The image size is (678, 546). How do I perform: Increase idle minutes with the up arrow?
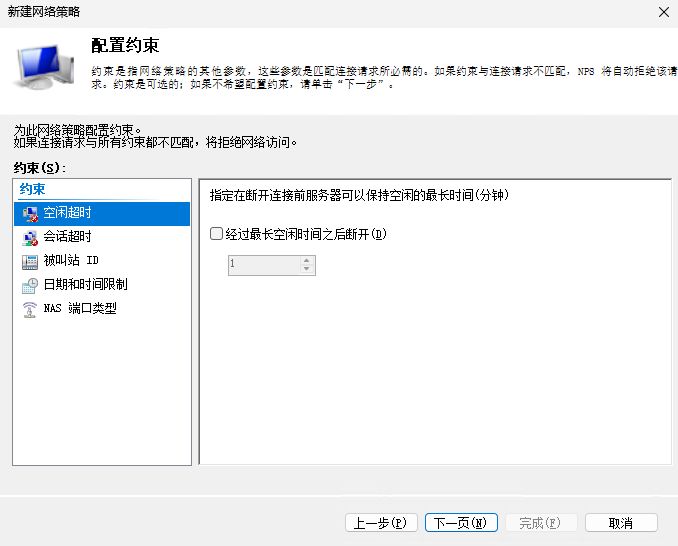[x=307, y=260]
